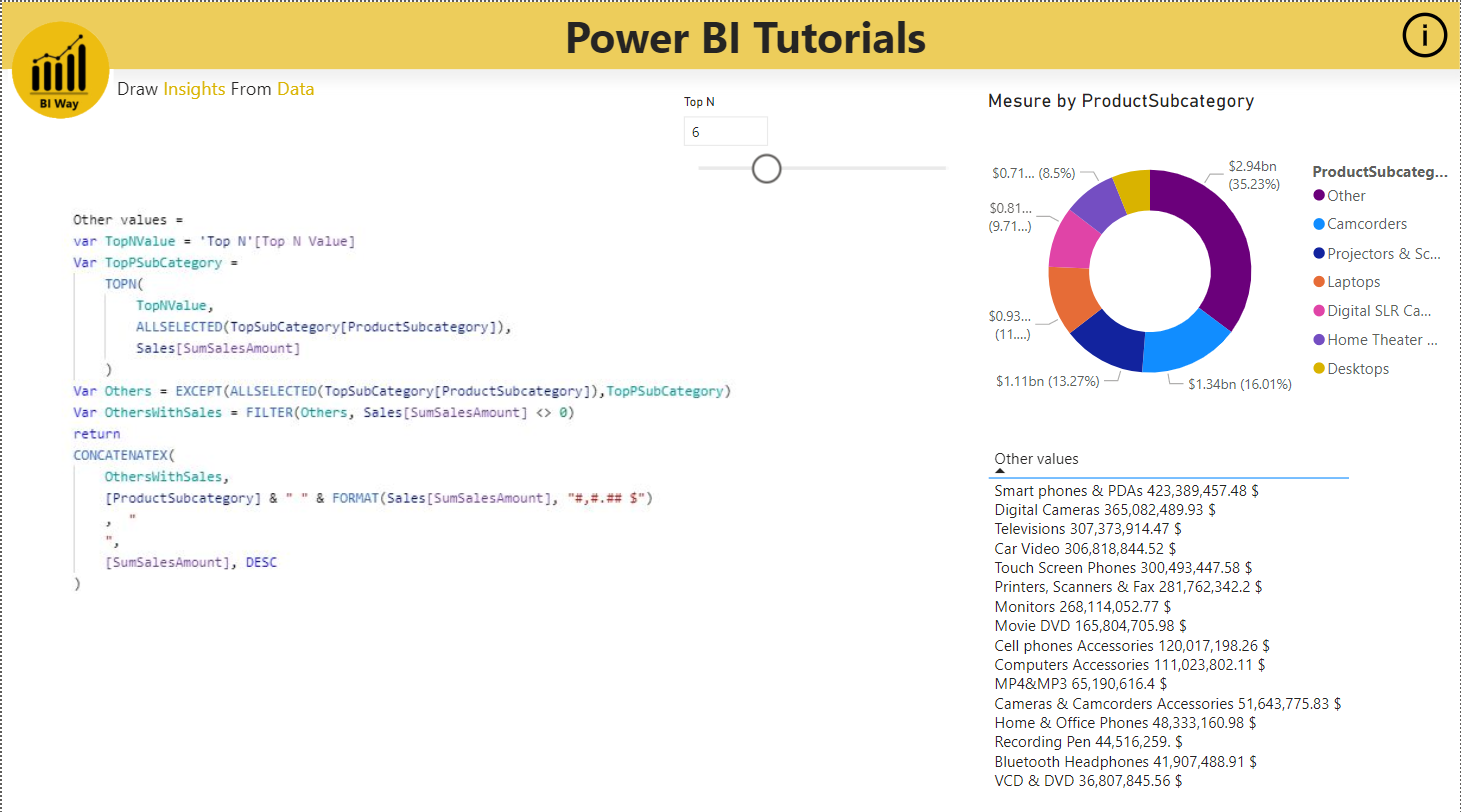Click the $2.94bn (35.23%) data label
1461x812 pixels.
1252,175
